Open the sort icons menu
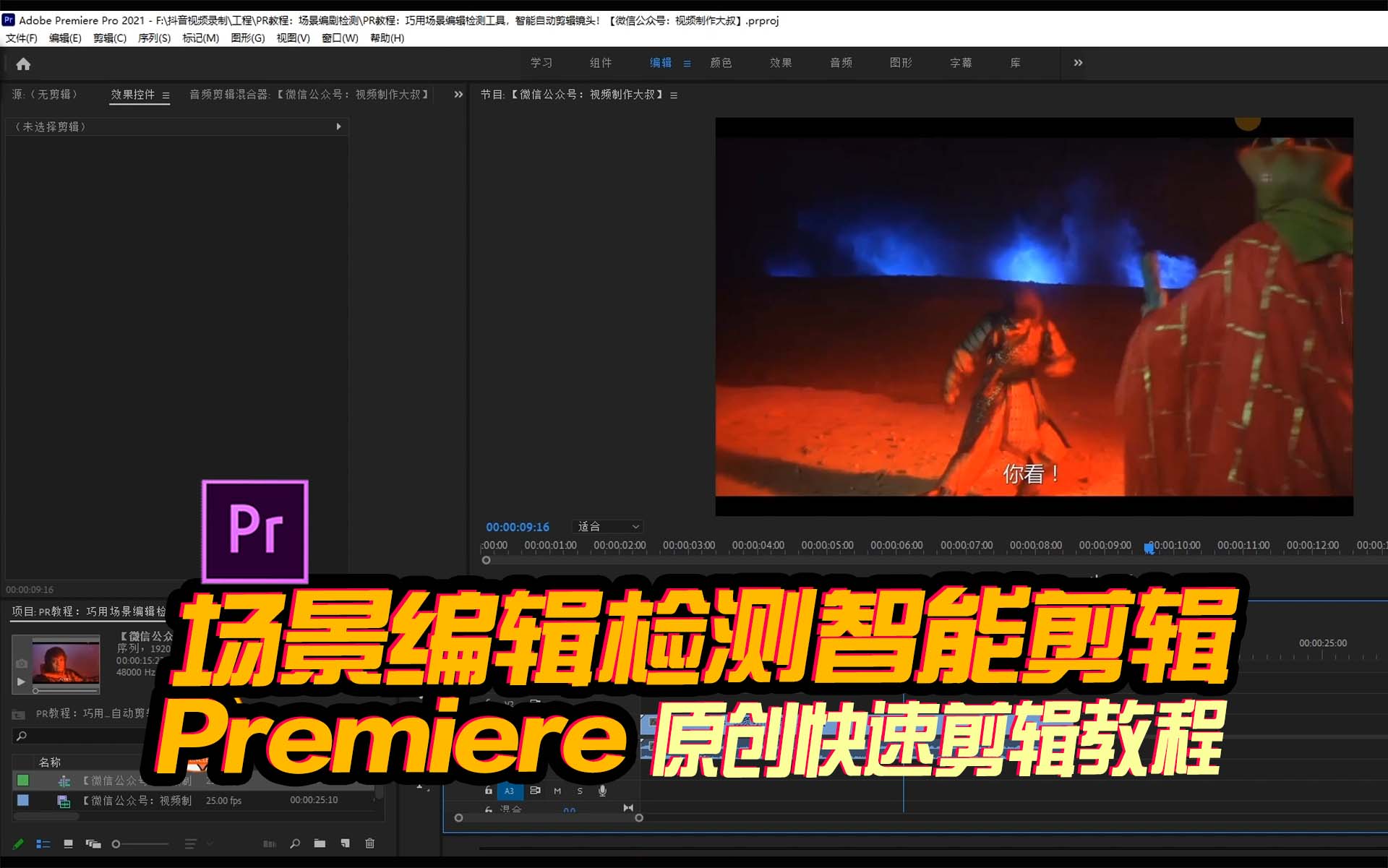Viewport: 1388px width, 868px height. click(x=191, y=843)
